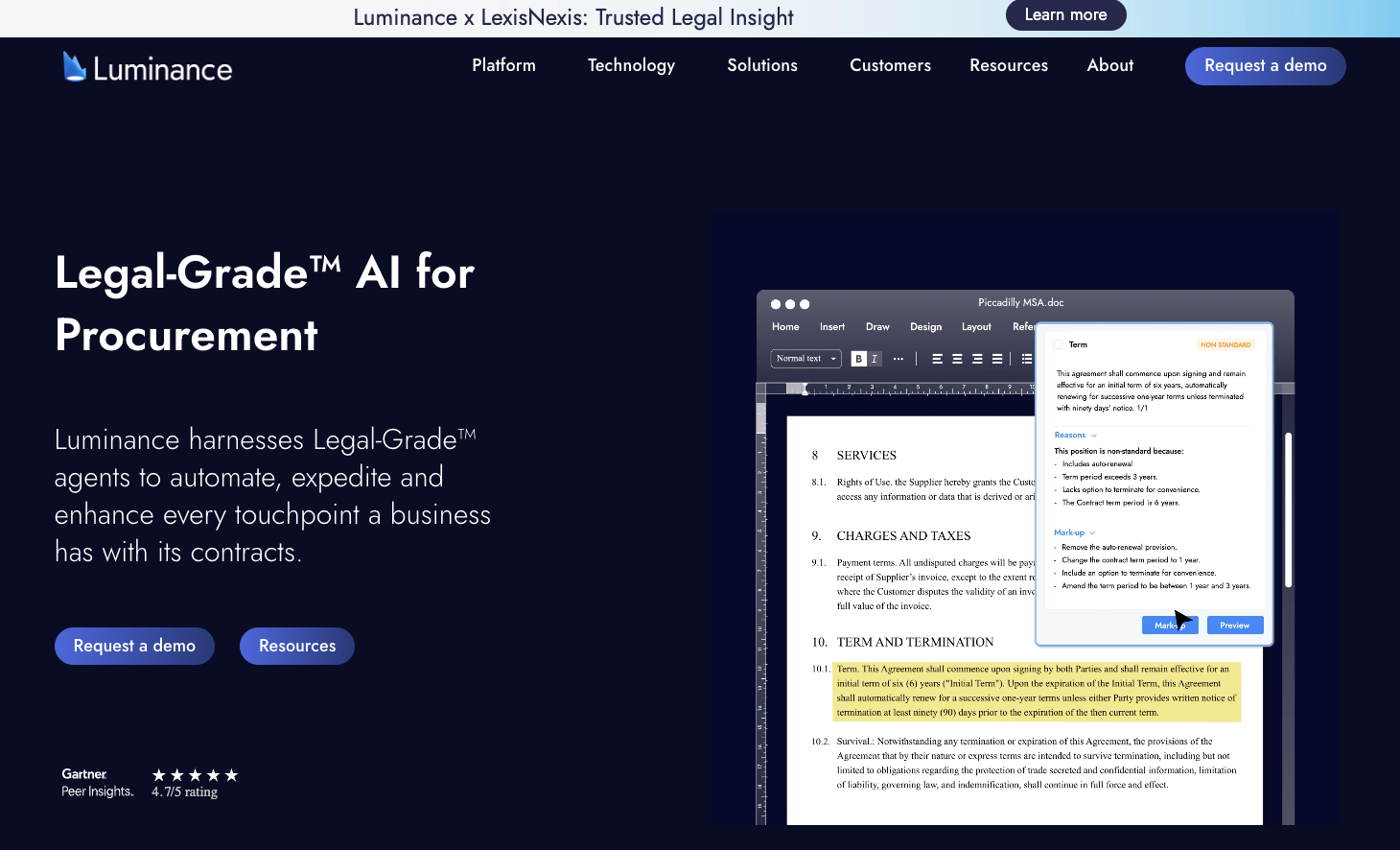This screenshot has height=850, width=1400.
Task: Open the Customers menu
Action: [x=890, y=65]
